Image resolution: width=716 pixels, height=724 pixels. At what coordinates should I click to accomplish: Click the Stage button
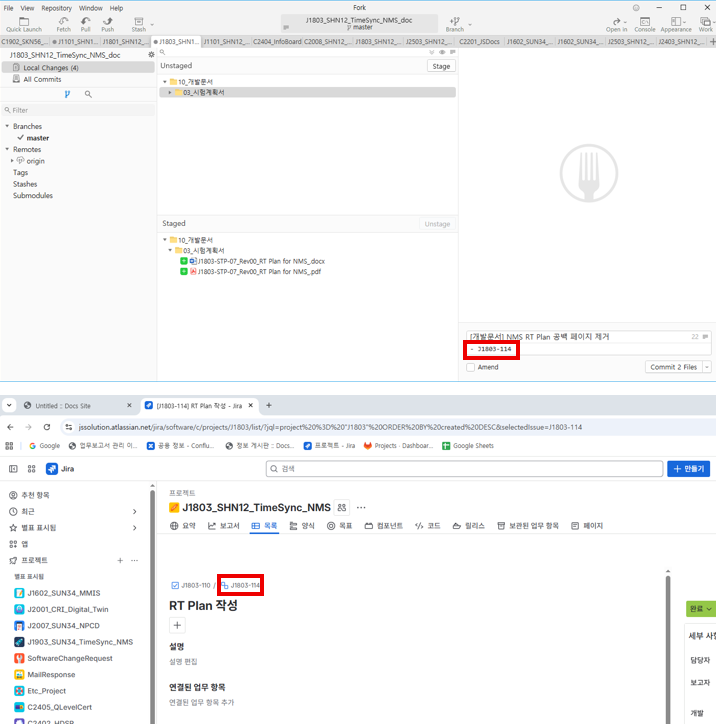click(x=439, y=66)
